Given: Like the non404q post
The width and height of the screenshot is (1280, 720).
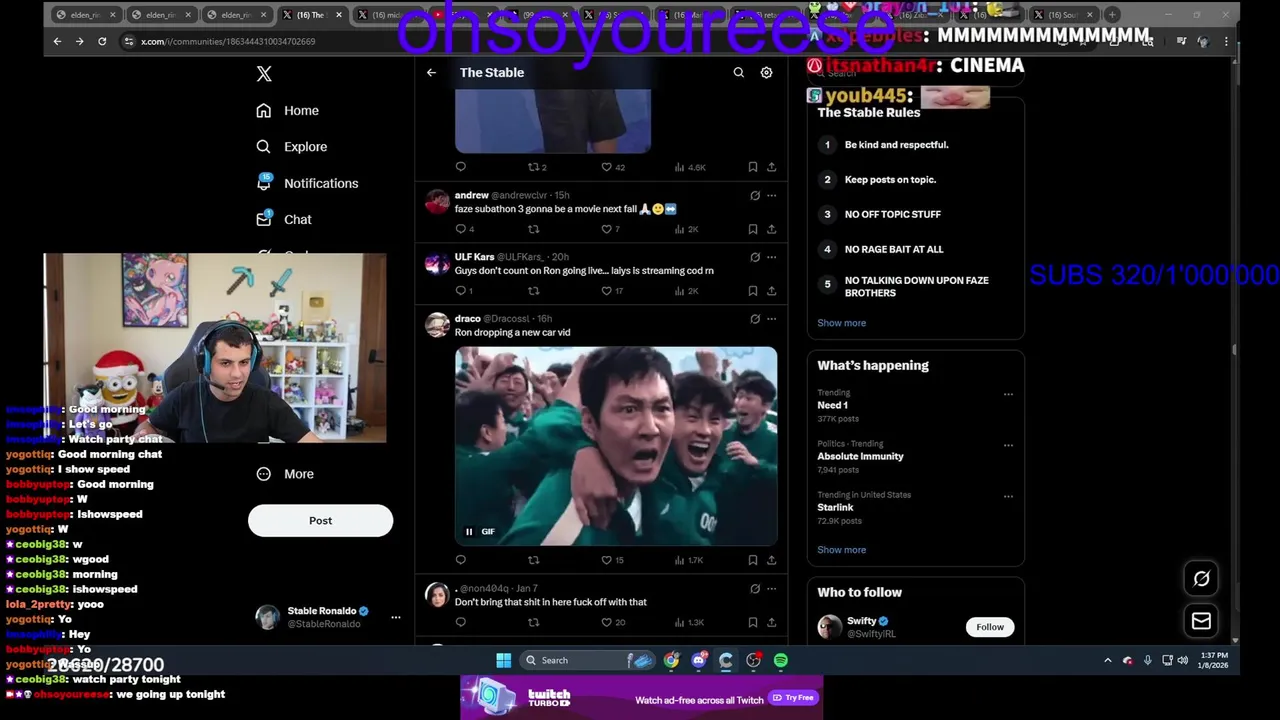Looking at the screenshot, I should point(606,622).
